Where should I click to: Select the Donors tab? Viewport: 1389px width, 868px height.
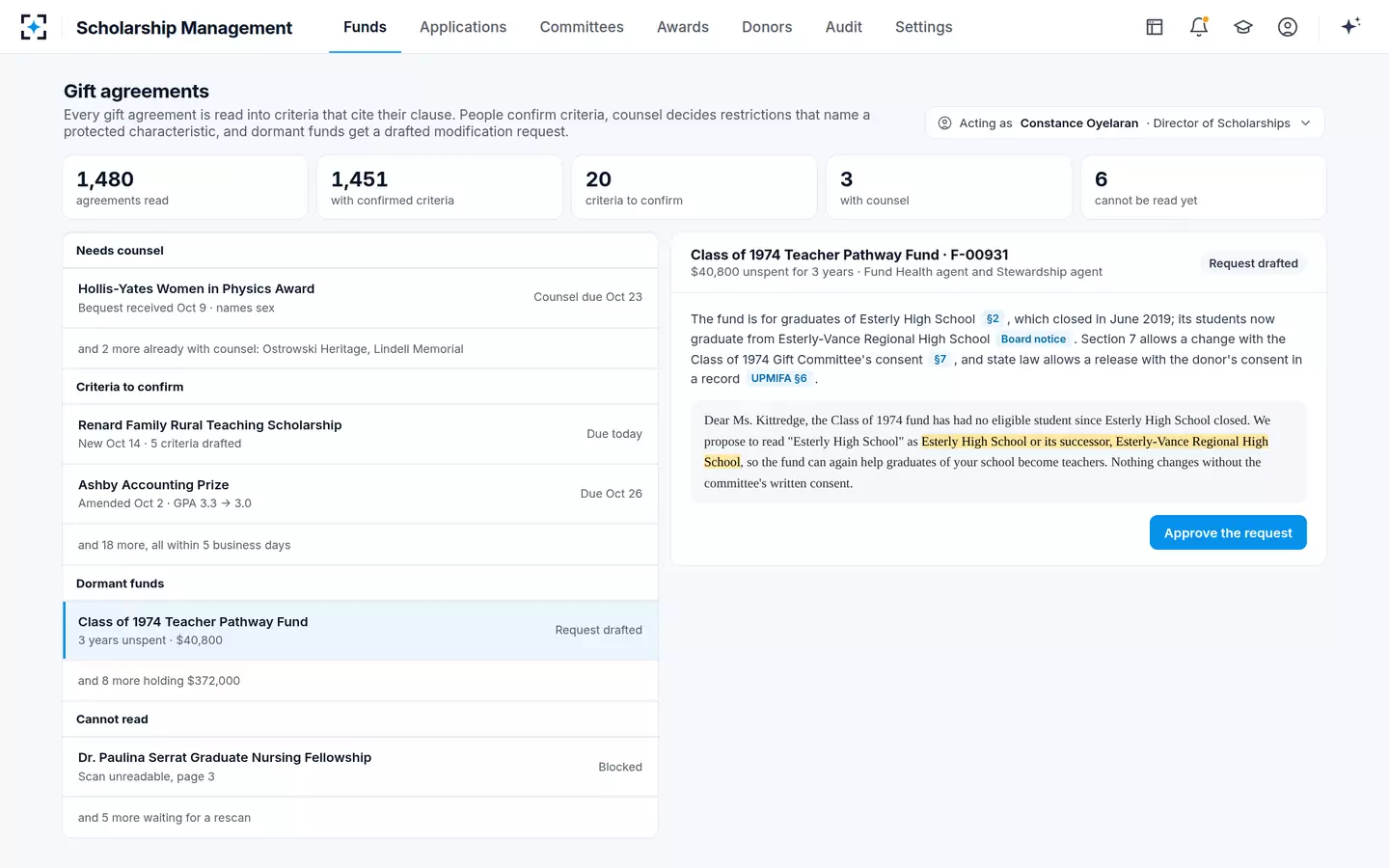click(767, 27)
